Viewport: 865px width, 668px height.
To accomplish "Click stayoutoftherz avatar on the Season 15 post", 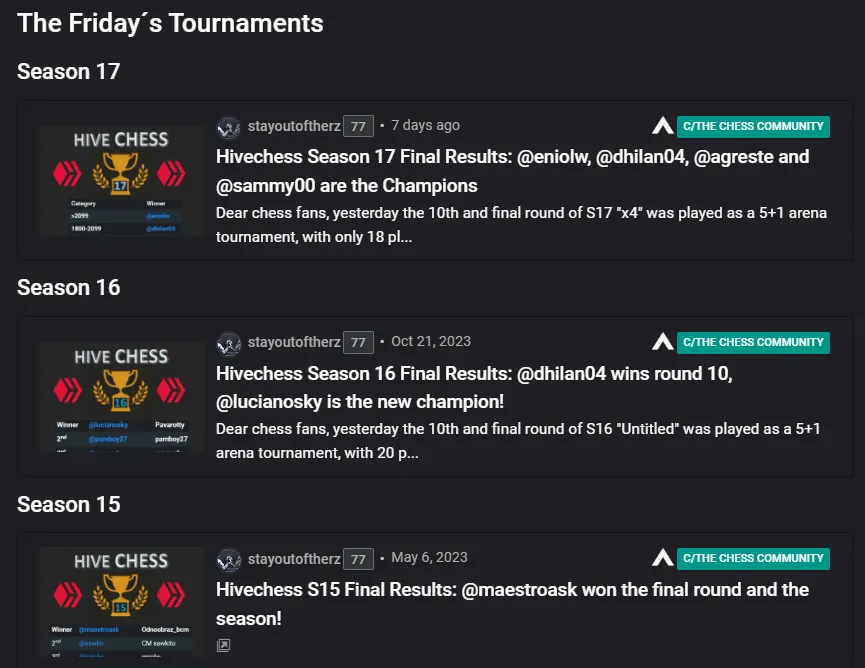I will coord(229,558).
